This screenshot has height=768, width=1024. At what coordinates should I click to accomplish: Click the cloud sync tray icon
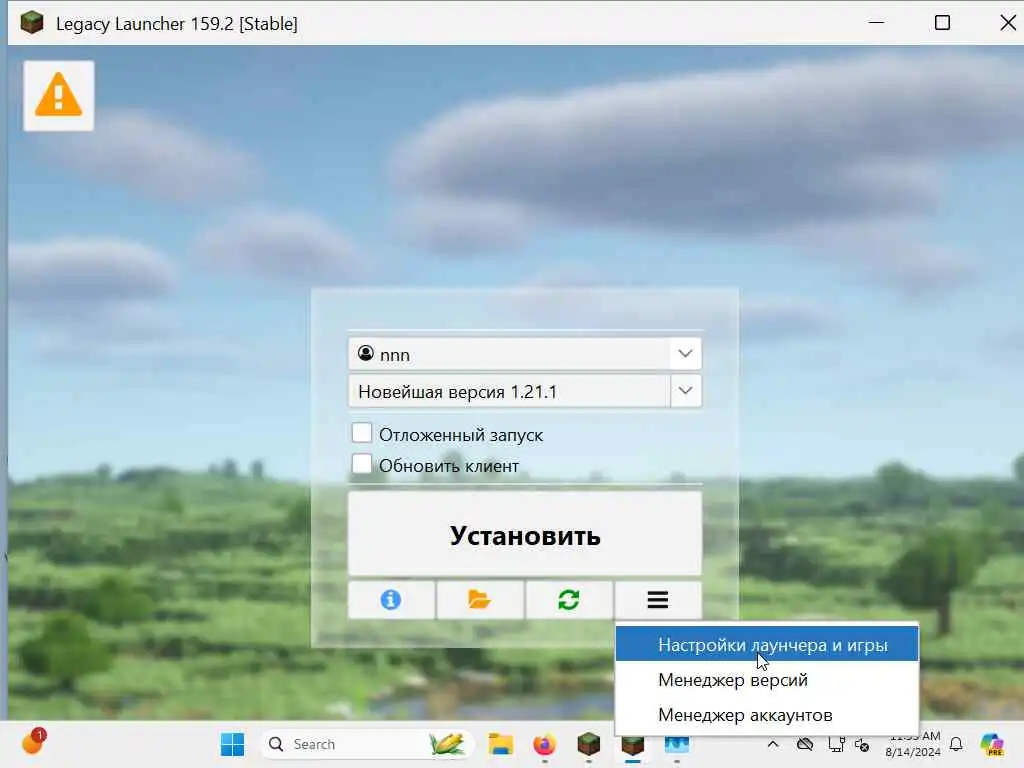coord(805,744)
